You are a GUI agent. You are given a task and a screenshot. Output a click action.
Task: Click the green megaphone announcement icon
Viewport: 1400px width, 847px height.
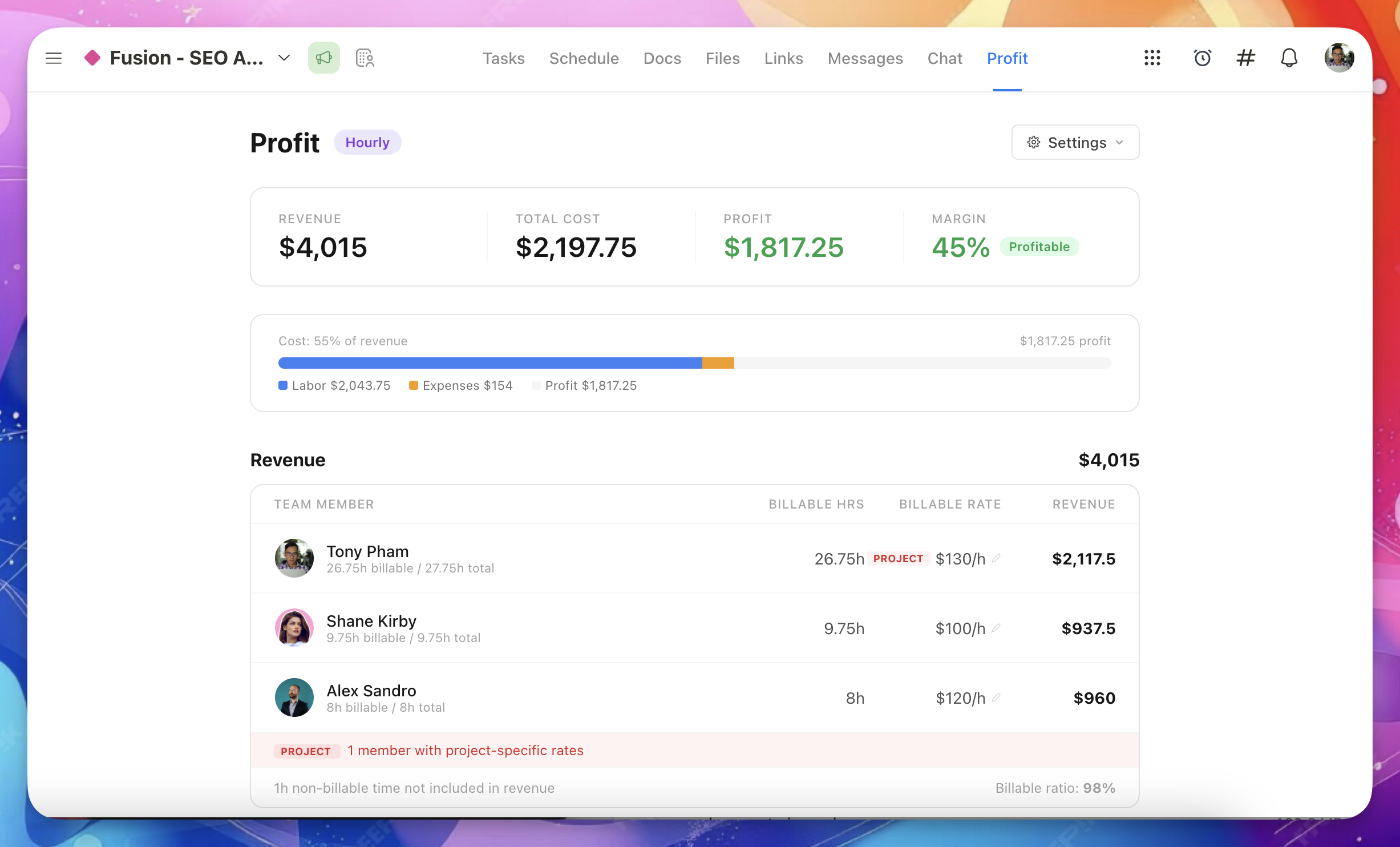[x=323, y=58]
